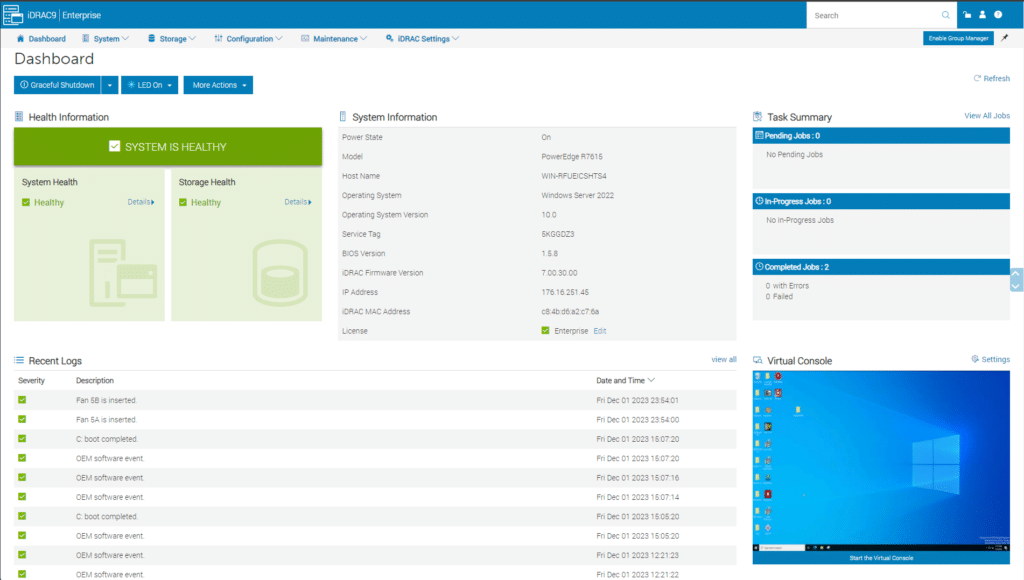
Task: Click the Virtual Console settings gear
Action: pos(975,359)
